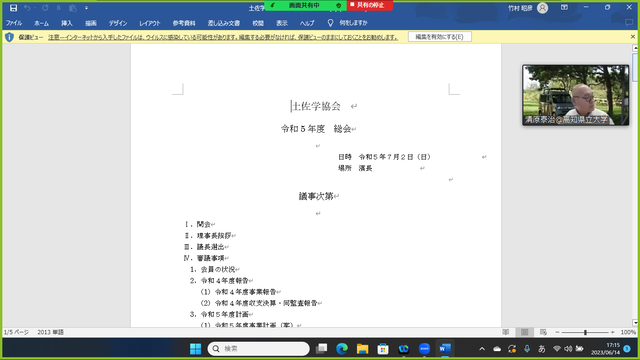The width and height of the screenshot is (640, 360).
Task: Click the Undo arrow icon
Action: tap(27, 8)
